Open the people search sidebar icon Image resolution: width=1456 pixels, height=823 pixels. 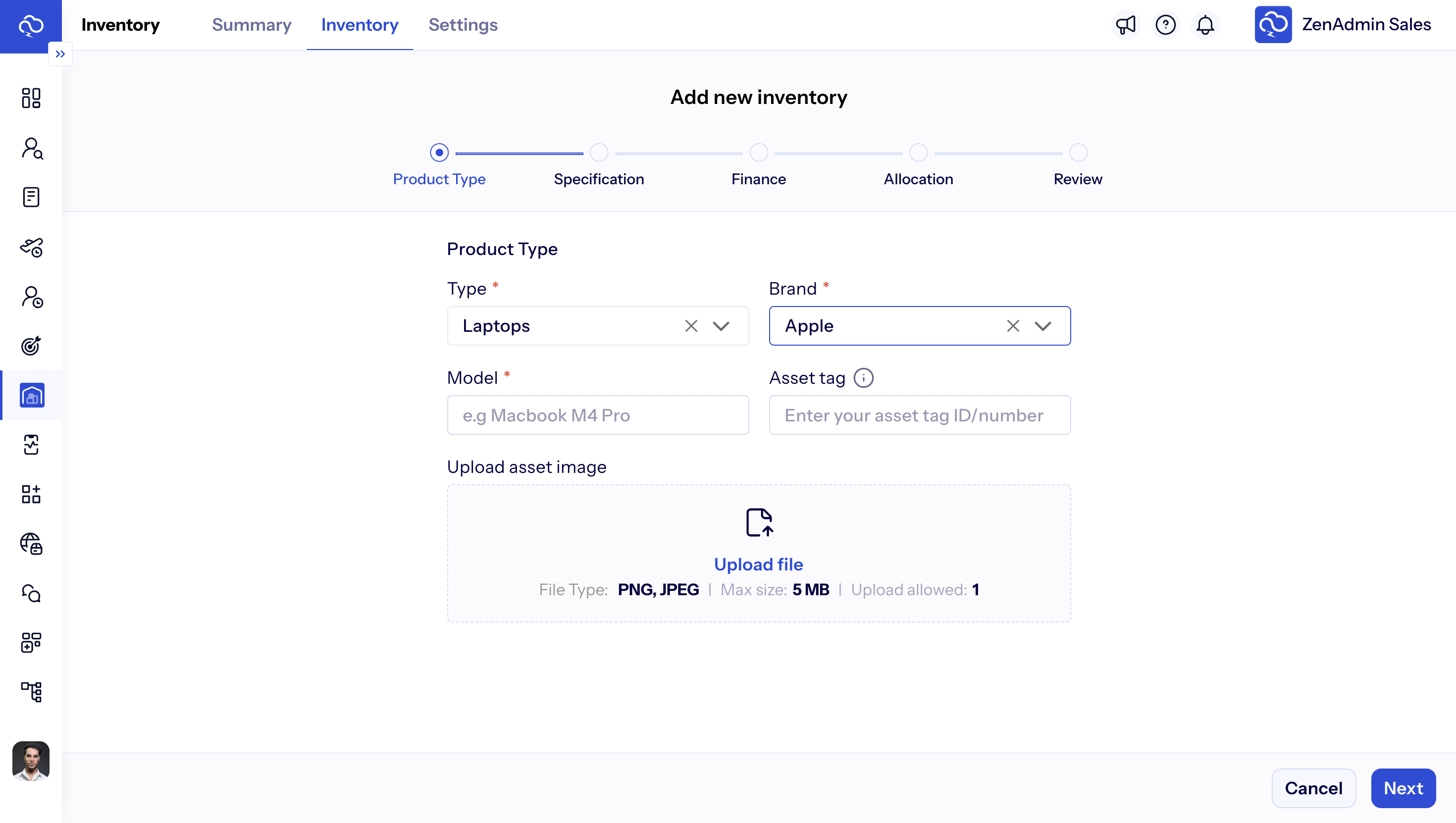coord(32,148)
